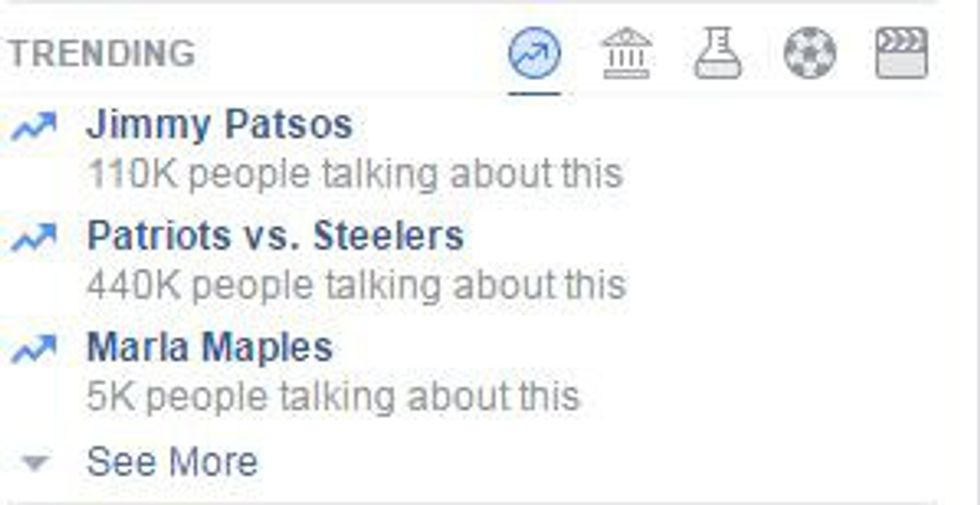Switch to Science and Technology trends
This screenshot has width=980, height=505.
718,53
